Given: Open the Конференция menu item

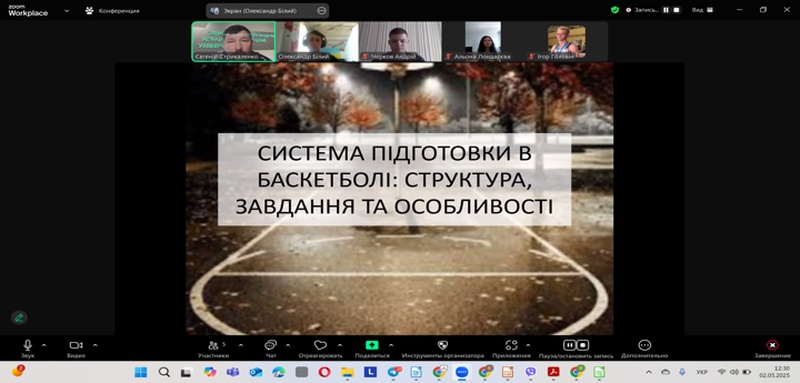Looking at the screenshot, I should point(112,10).
